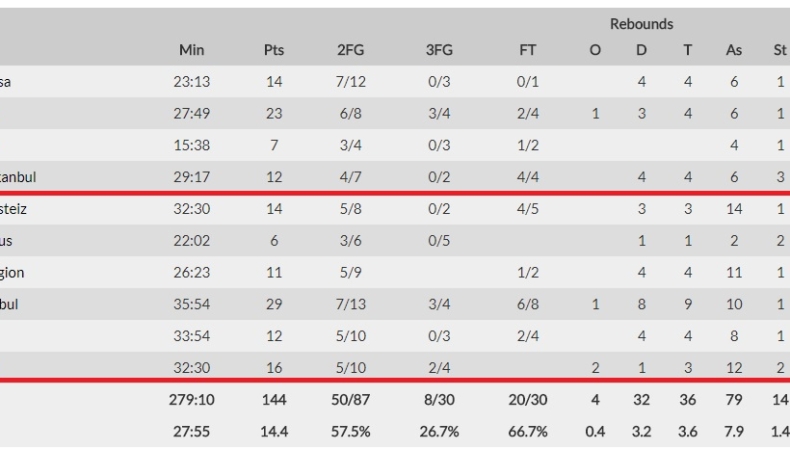The image size is (790, 450).
Task: Open the team link ending in 'steiz'
Action: pyautogui.click(x=20, y=209)
